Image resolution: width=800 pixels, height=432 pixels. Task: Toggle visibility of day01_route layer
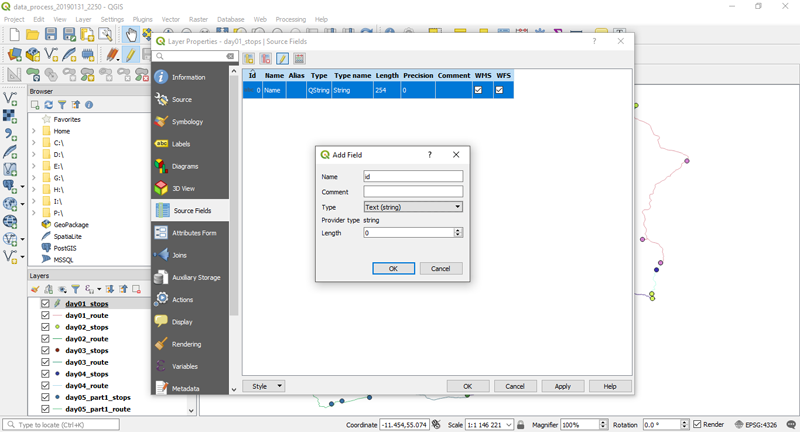coord(45,315)
